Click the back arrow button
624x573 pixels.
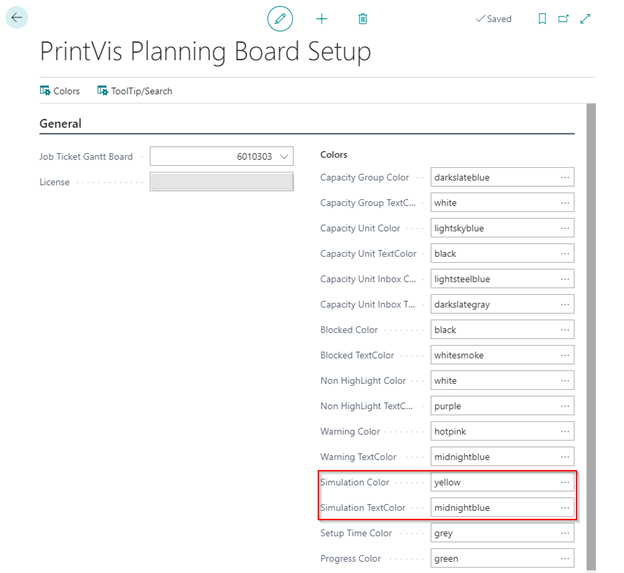(17, 18)
